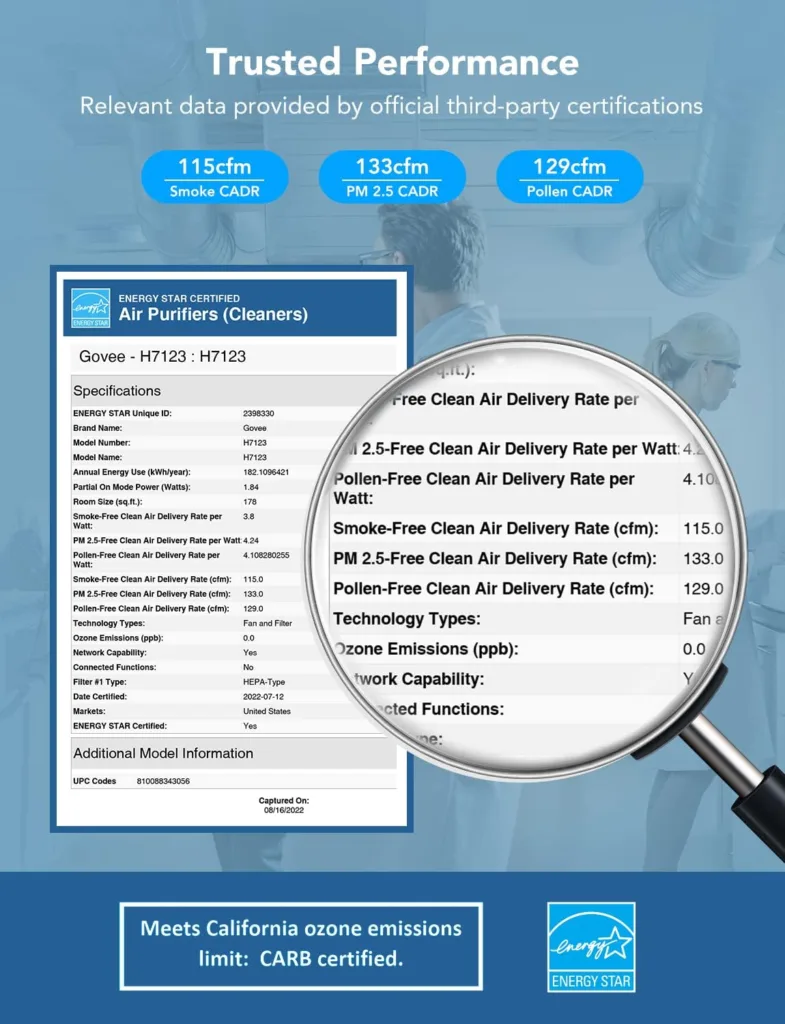Click the date value 2022-07-12

263,697
